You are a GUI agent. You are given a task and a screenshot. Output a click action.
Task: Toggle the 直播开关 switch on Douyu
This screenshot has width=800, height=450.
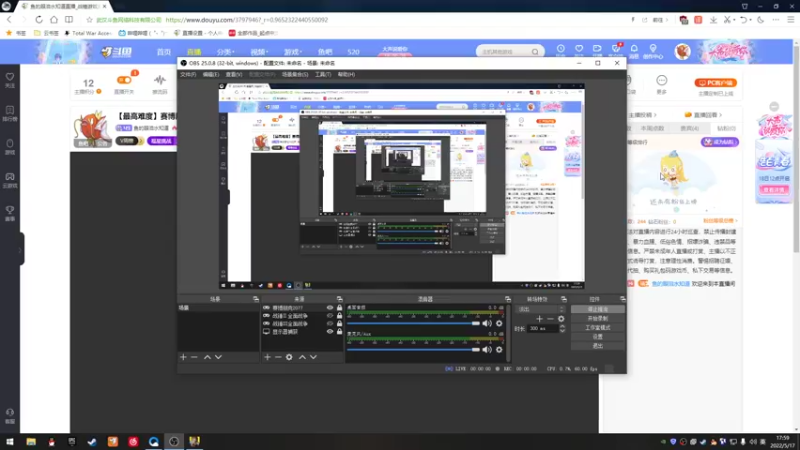(124, 80)
